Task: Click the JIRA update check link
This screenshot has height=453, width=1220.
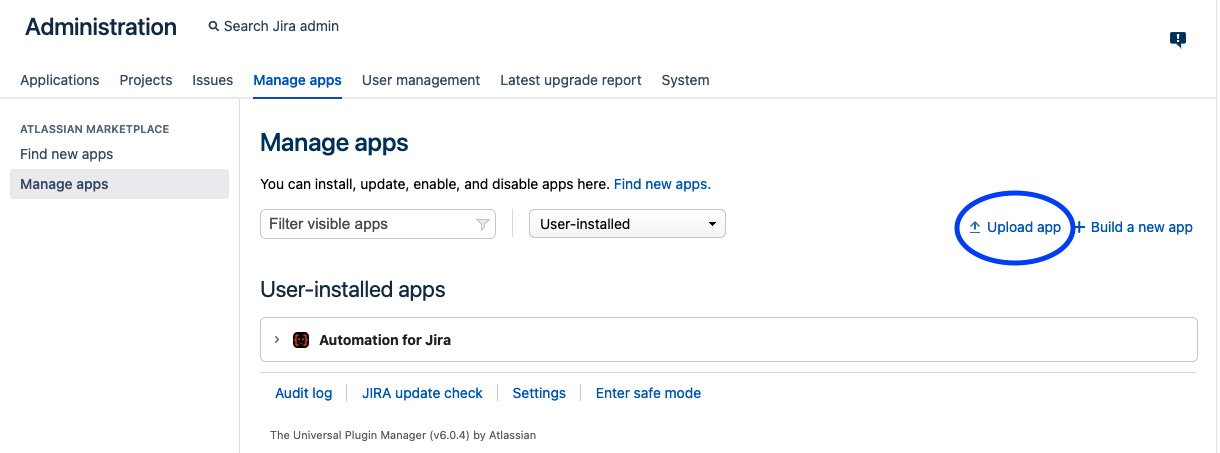Action: pos(422,393)
